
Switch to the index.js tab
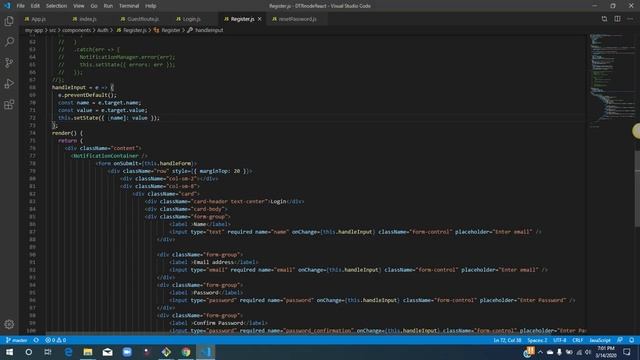[x=87, y=19]
